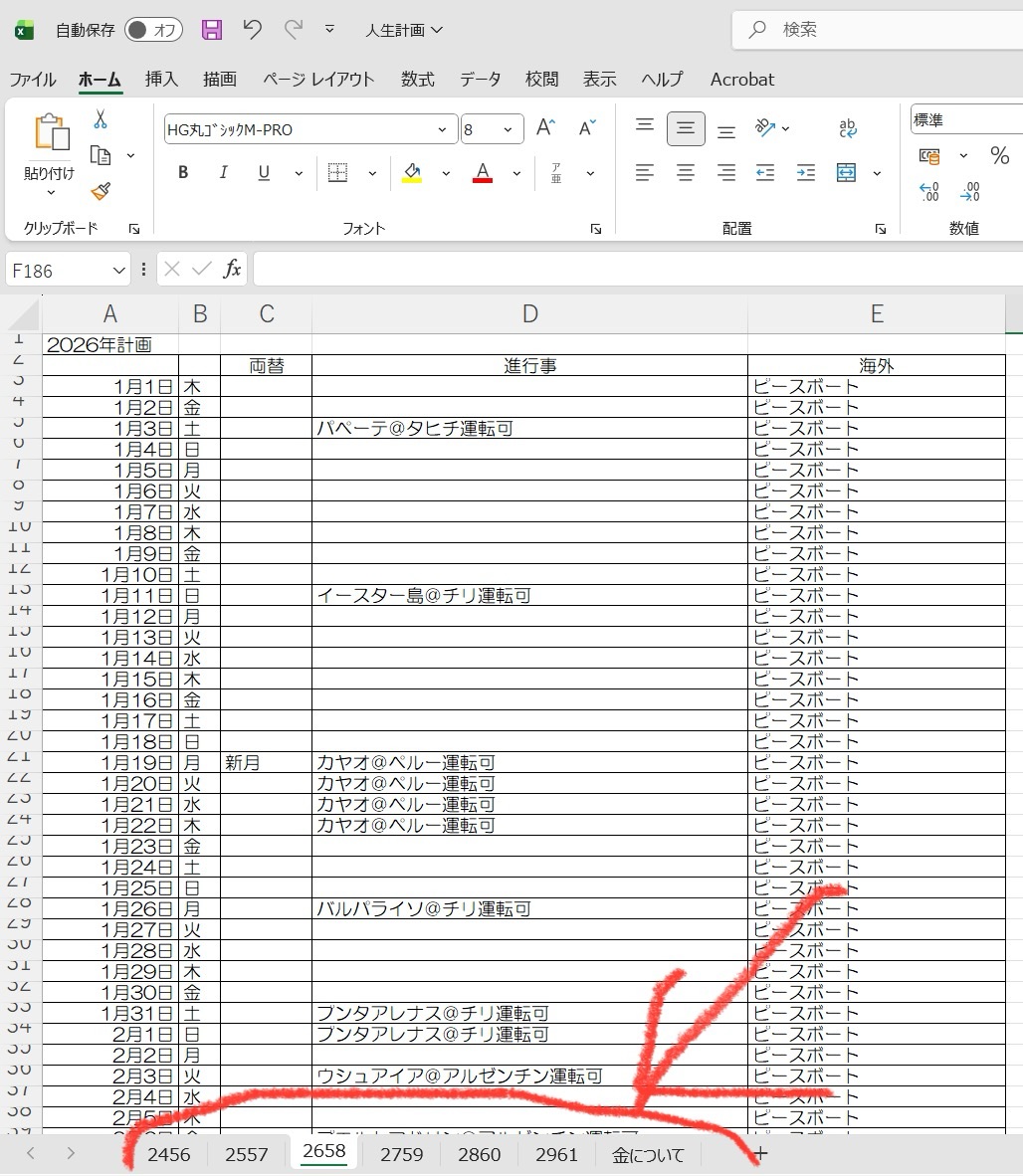
Task: Toggle Bold formatting
Action: pos(183,173)
